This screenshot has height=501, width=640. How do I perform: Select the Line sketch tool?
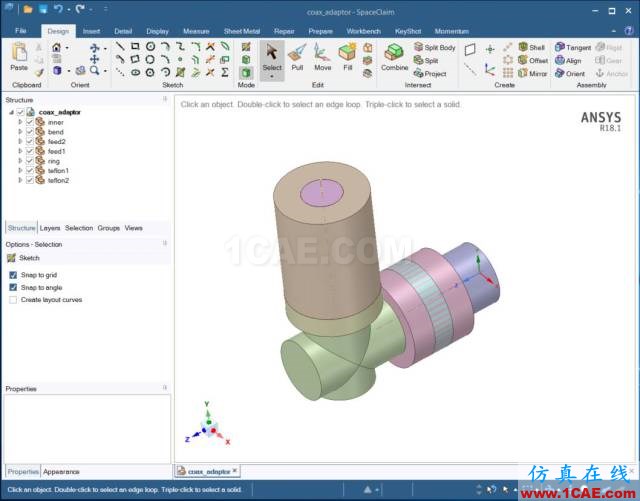[x=120, y=46]
